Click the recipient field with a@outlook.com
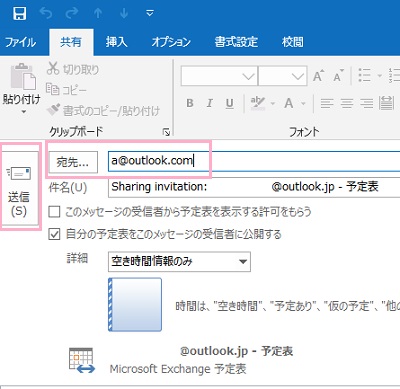The width and height of the screenshot is (400, 389). 254,161
